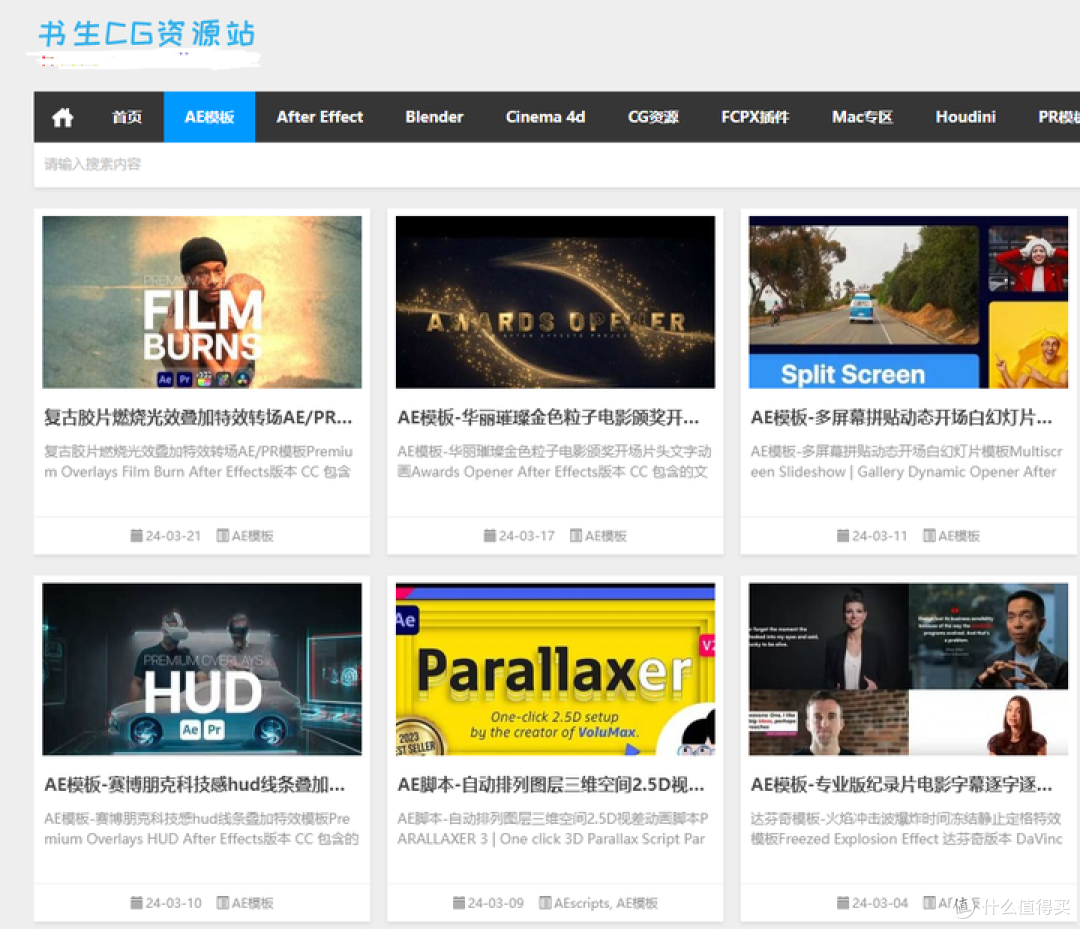Click date text 24-03-17

click(527, 536)
